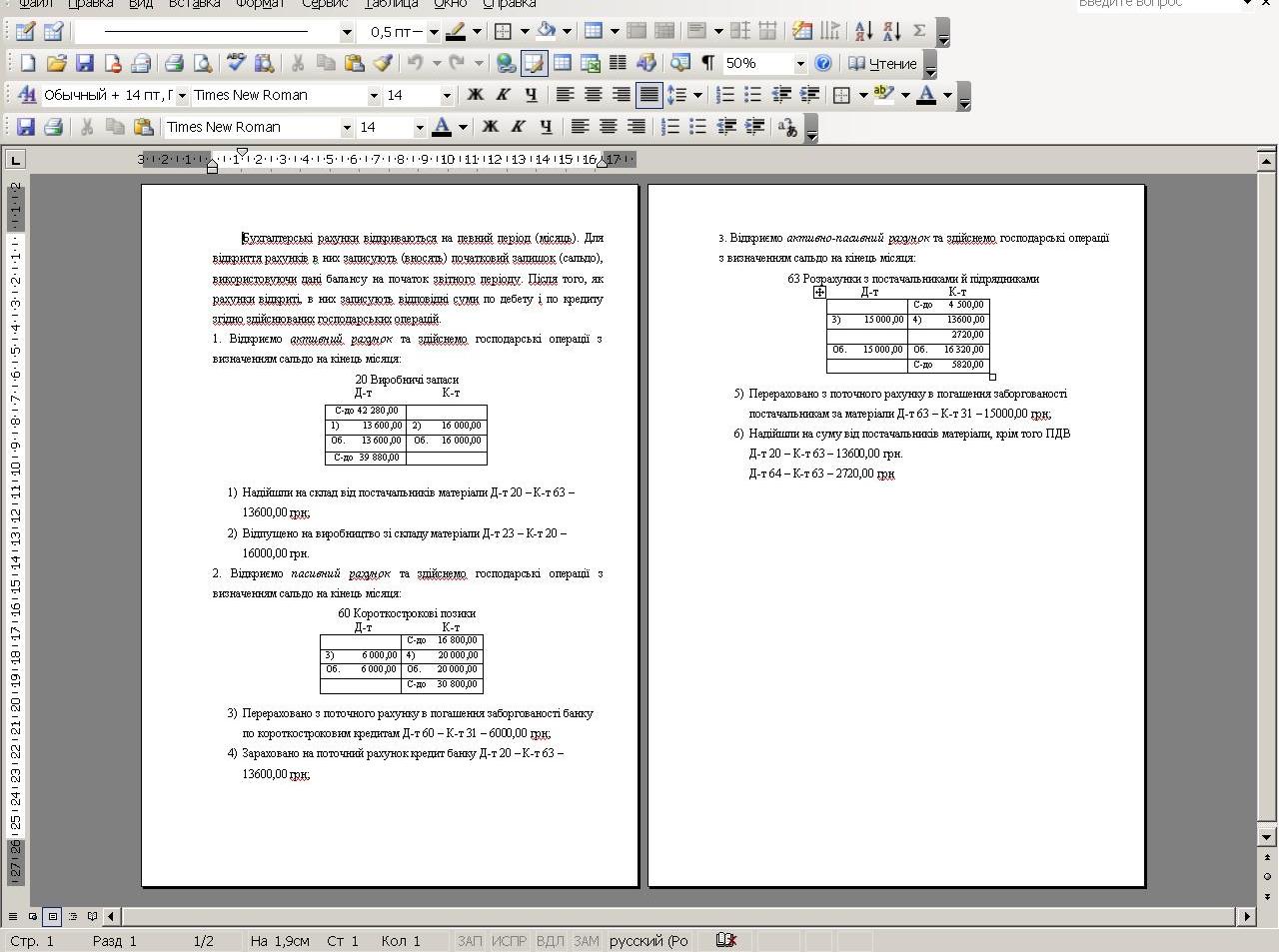Open the Формат menu
This screenshot has height=952, width=1279.
260,4
